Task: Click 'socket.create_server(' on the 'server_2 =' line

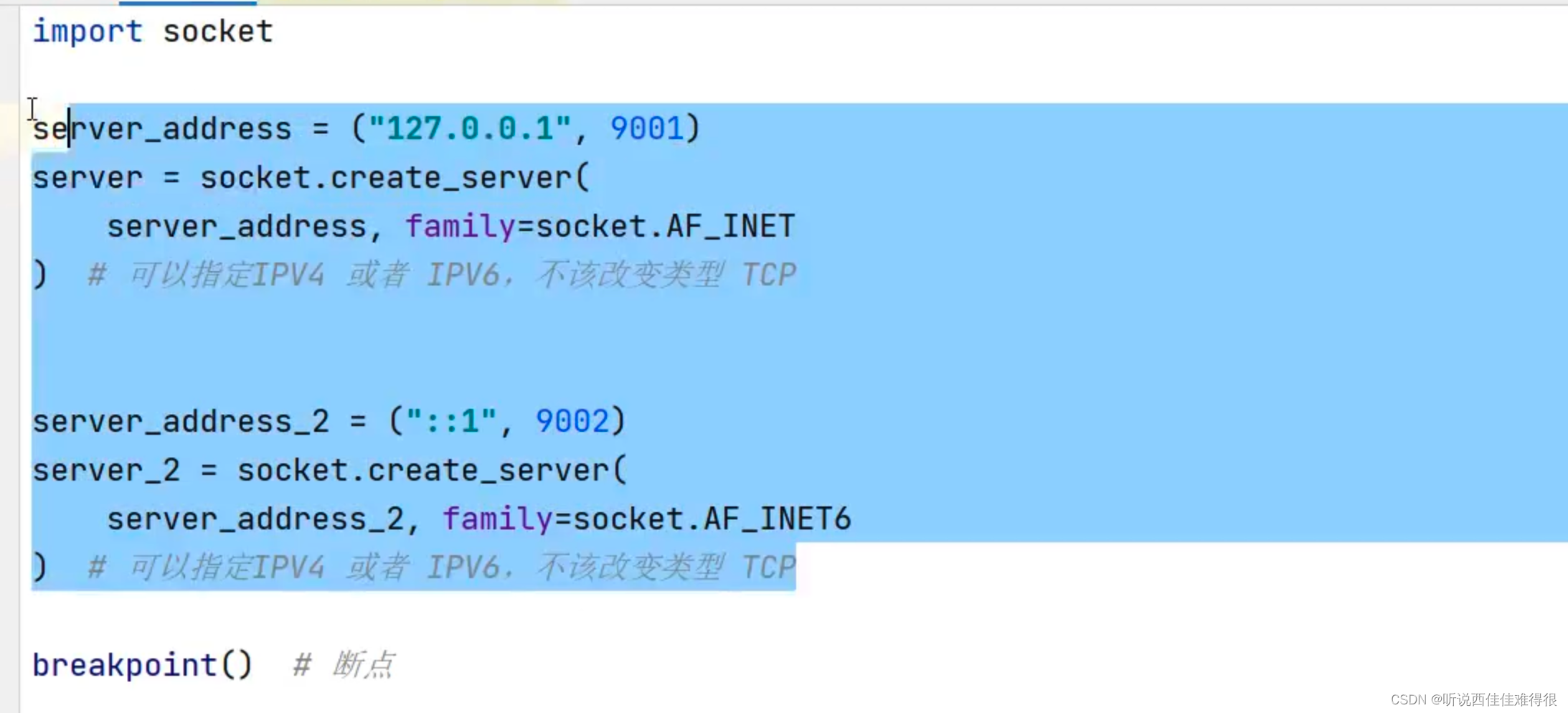Action: coord(433,471)
